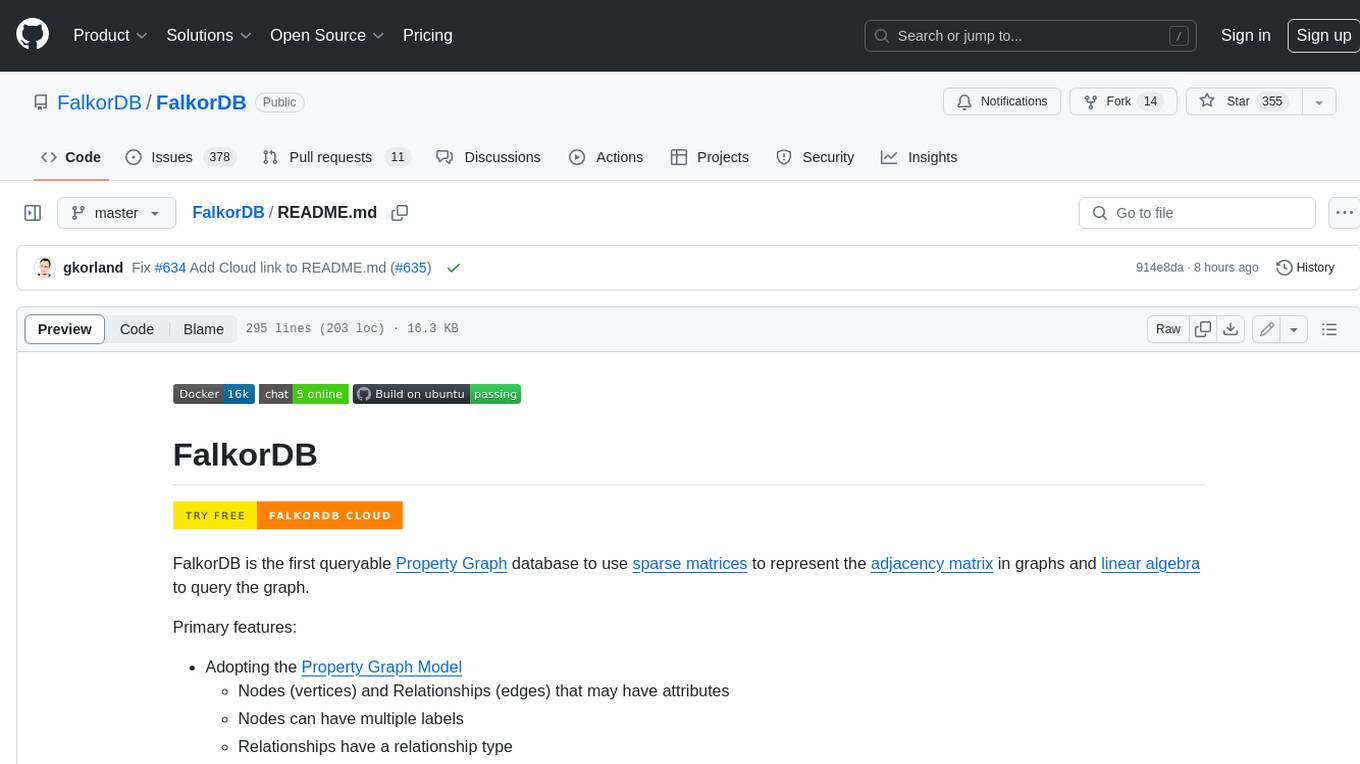View the Raw file
This screenshot has width=1360, height=764.
(x=1168, y=329)
